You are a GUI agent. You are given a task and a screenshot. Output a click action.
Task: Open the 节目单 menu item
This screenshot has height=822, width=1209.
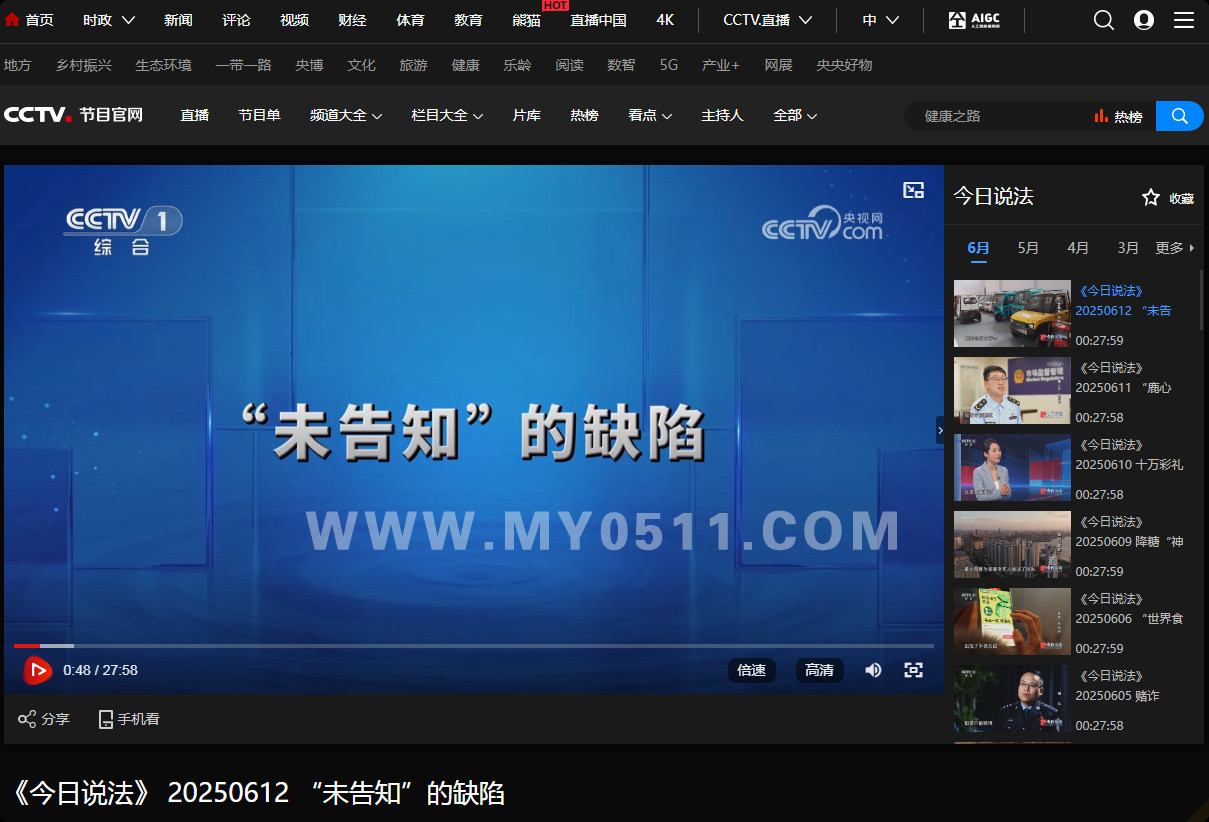259,116
